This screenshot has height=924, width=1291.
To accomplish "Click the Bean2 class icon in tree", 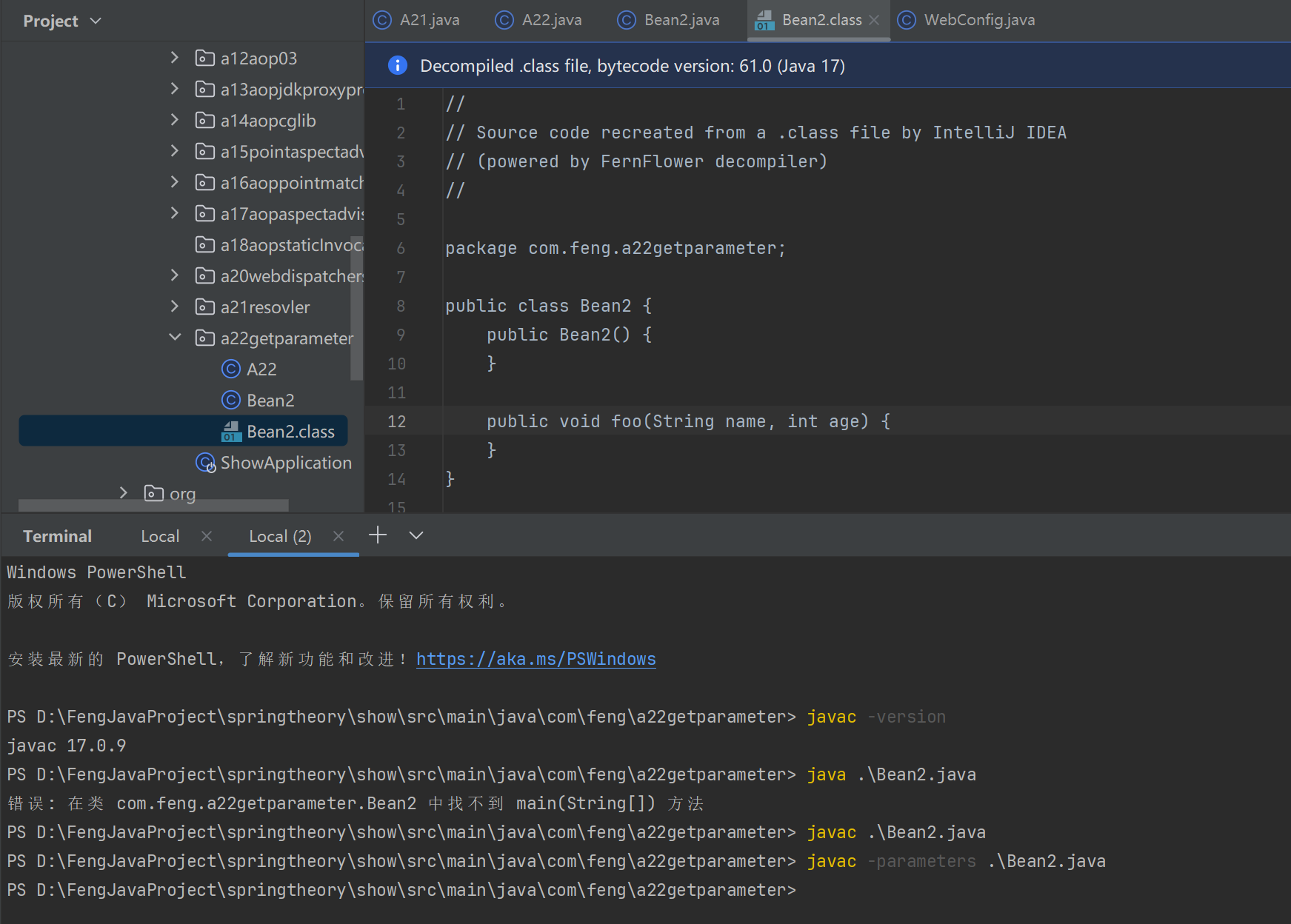I will [231, 400].
